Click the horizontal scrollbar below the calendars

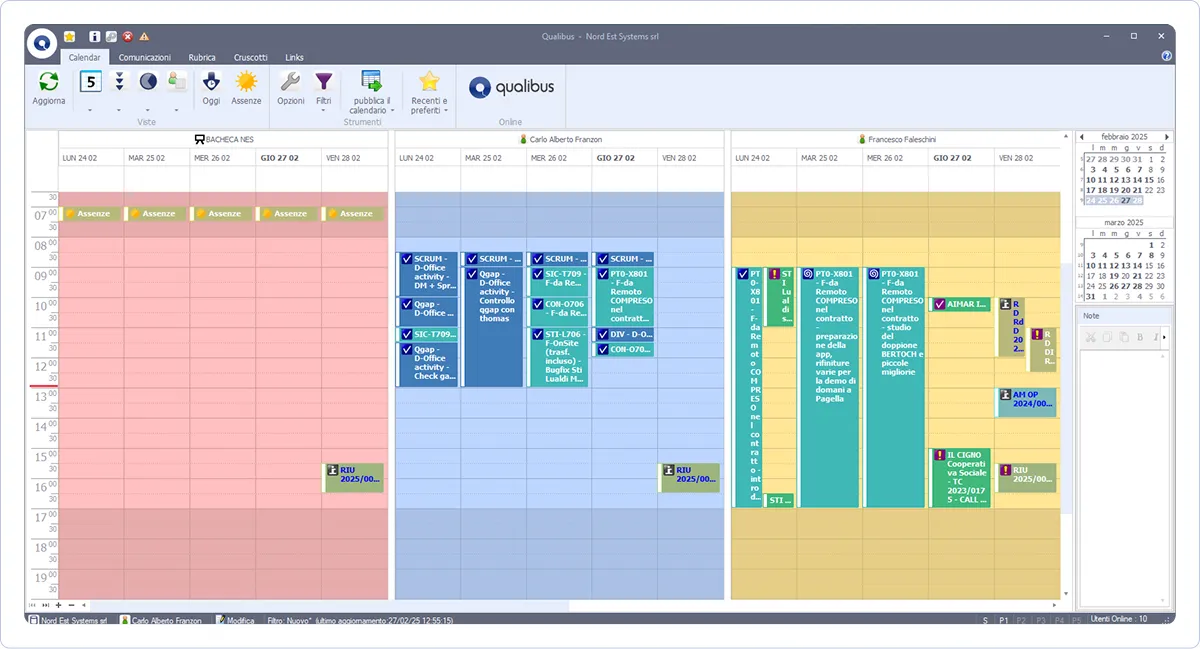[x=330, y=605]
